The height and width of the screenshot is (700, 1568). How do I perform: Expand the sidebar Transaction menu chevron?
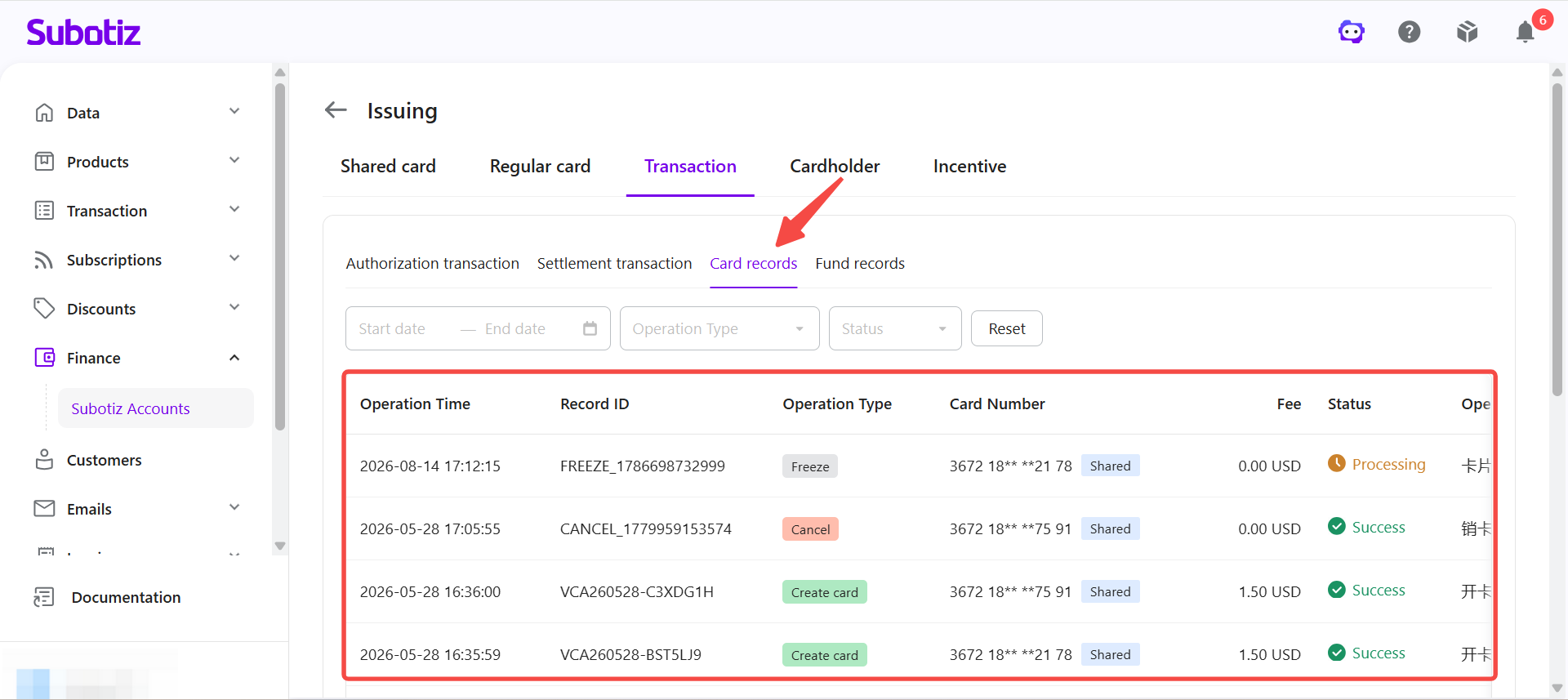coord(234,209)
